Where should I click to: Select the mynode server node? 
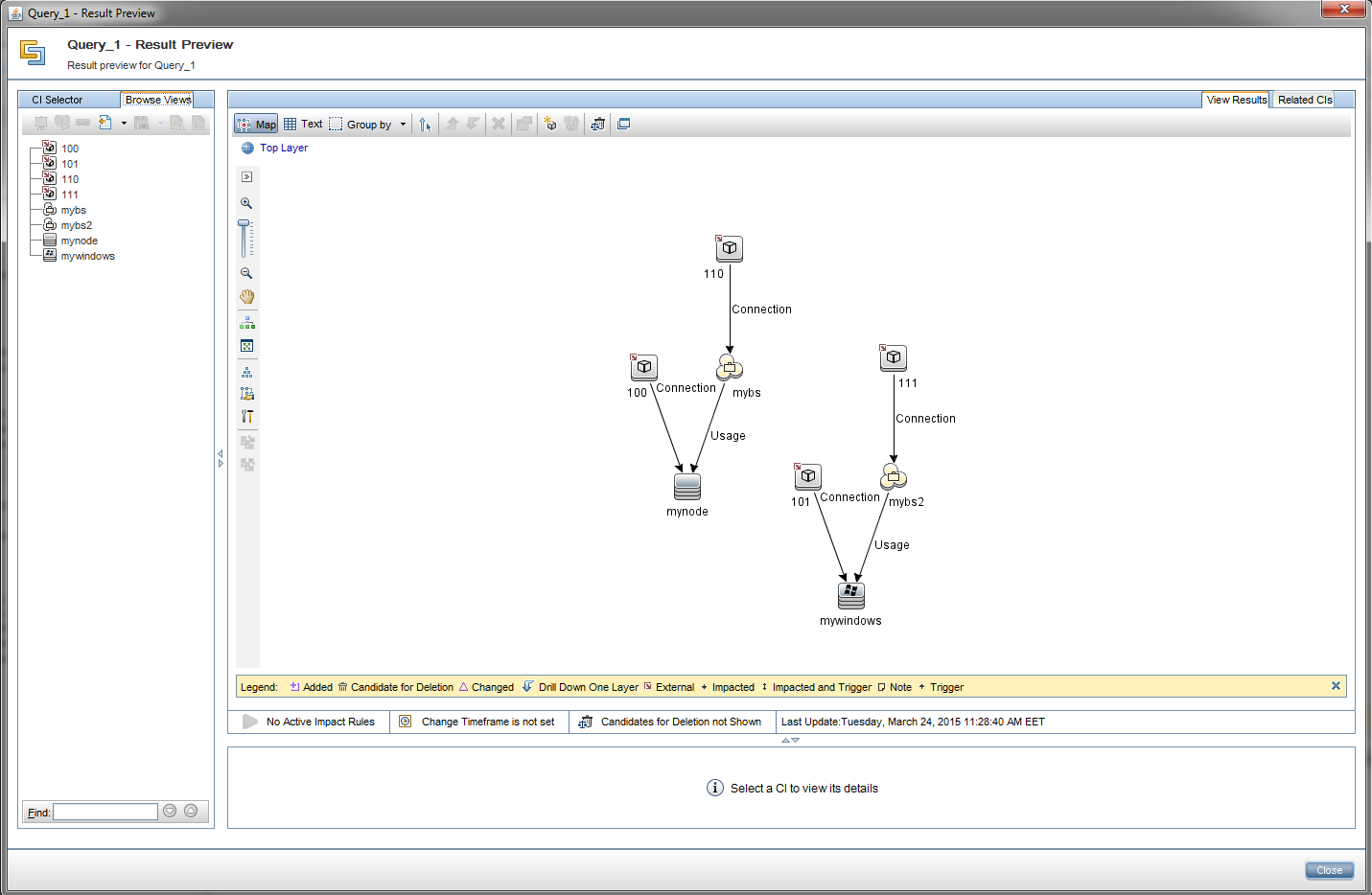687,487
